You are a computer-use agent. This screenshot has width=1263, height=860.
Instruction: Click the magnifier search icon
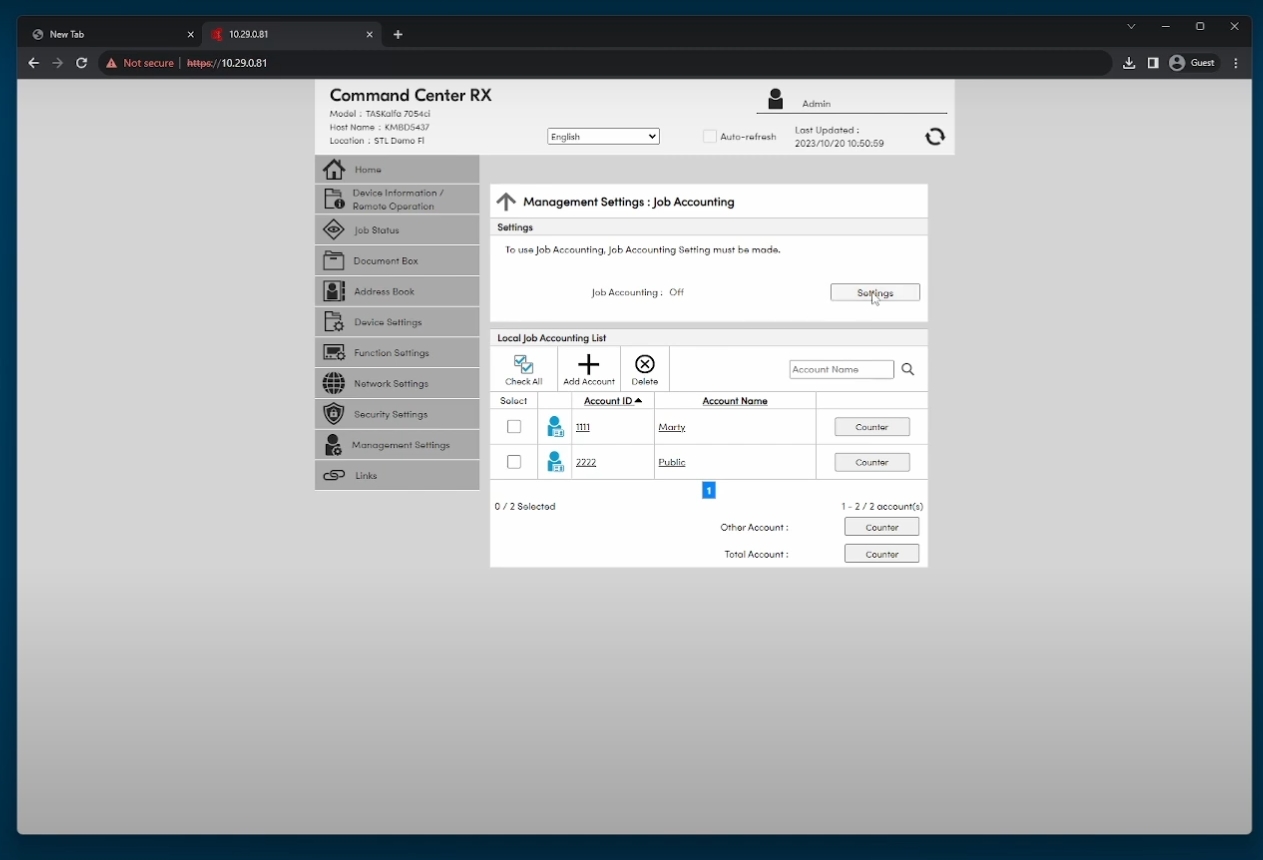[x=908, y=370]
